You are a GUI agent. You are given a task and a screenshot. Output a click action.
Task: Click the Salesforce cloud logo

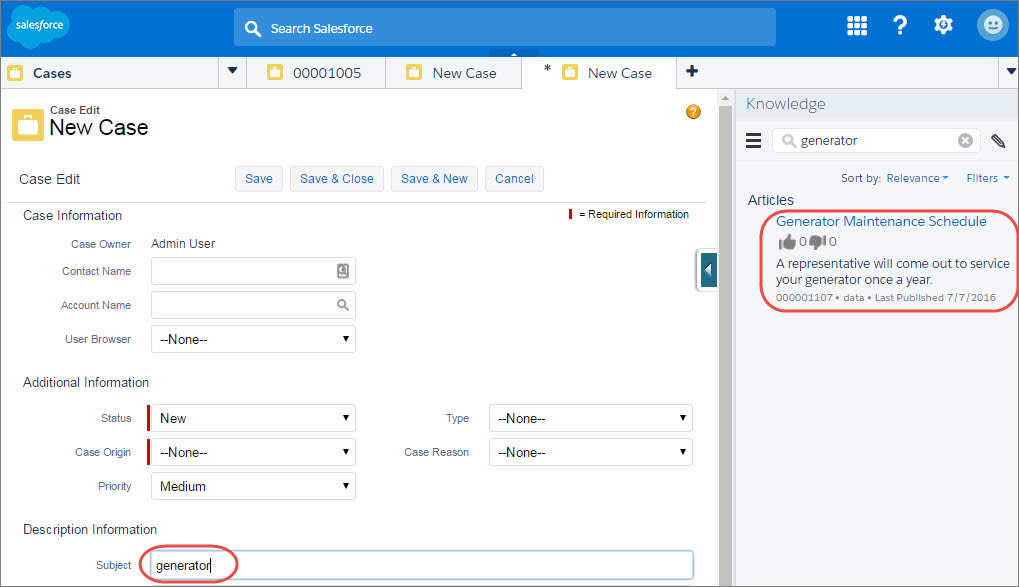(x=38, y=26)
